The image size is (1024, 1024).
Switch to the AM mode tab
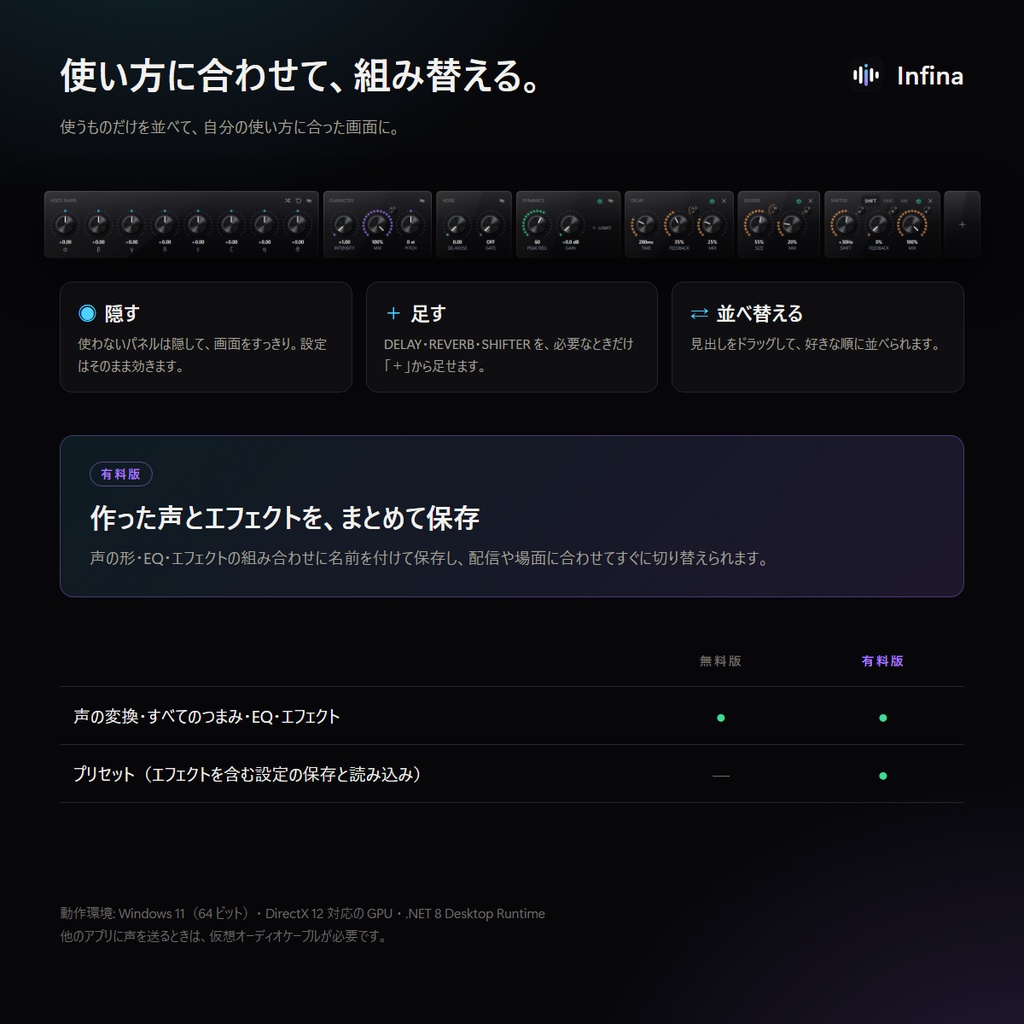click(904, 200)
